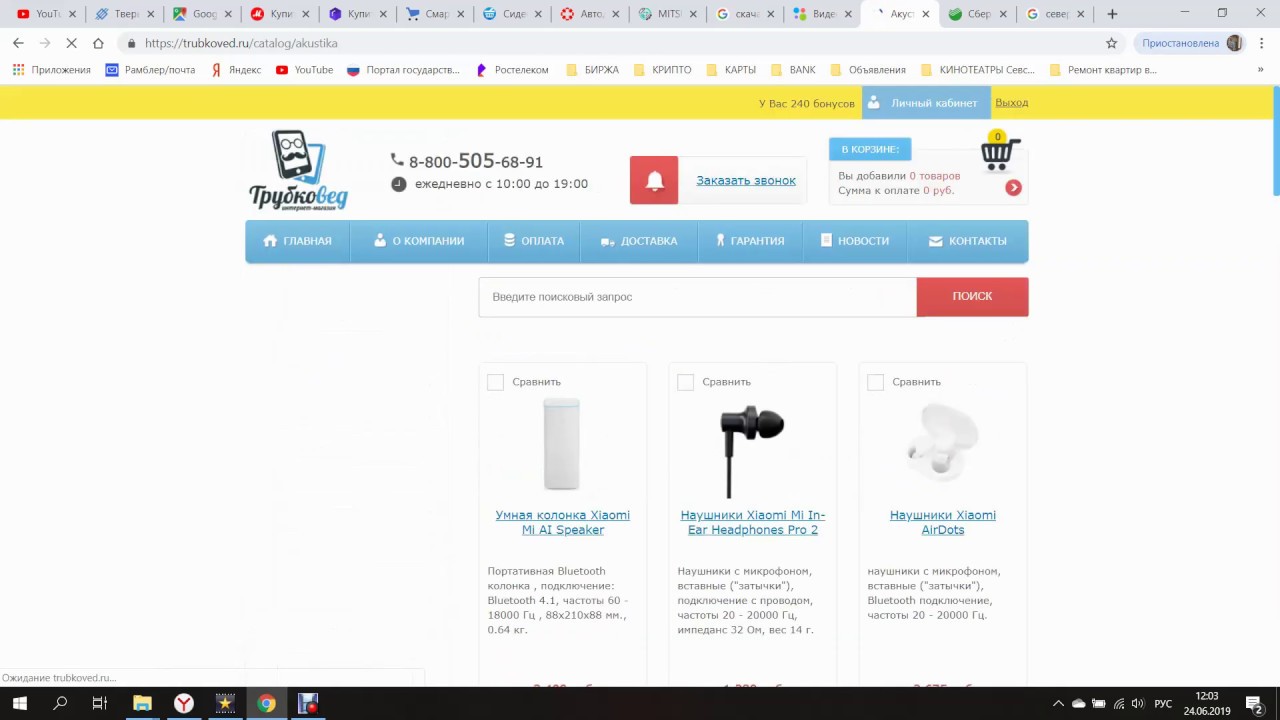Open new browser tab with plus
This screenshot has width=1280, height=720.
(1112, 14)
